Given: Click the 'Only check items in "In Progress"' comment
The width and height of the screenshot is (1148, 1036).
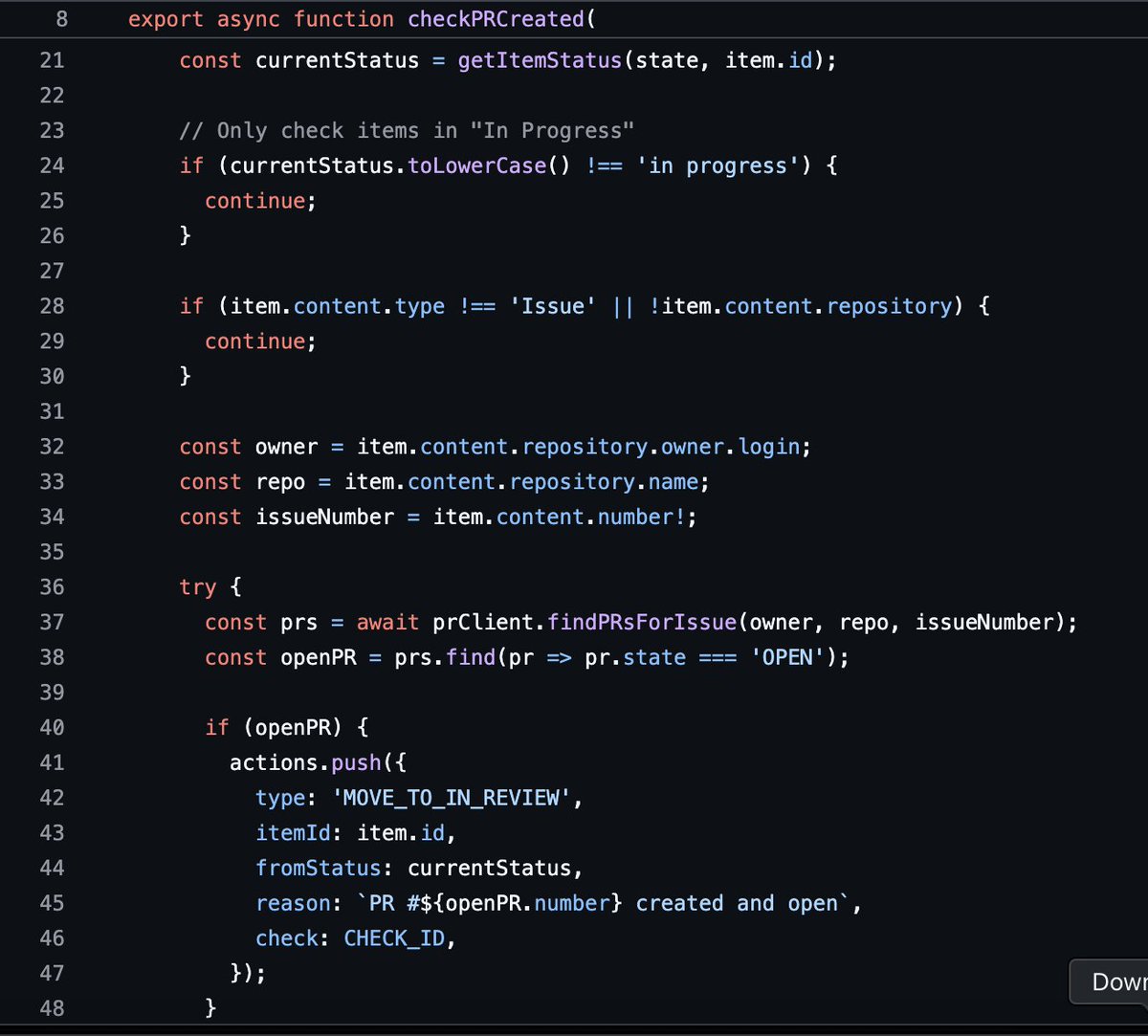Looking at the screenshot, I should click(x=407, y=131).
